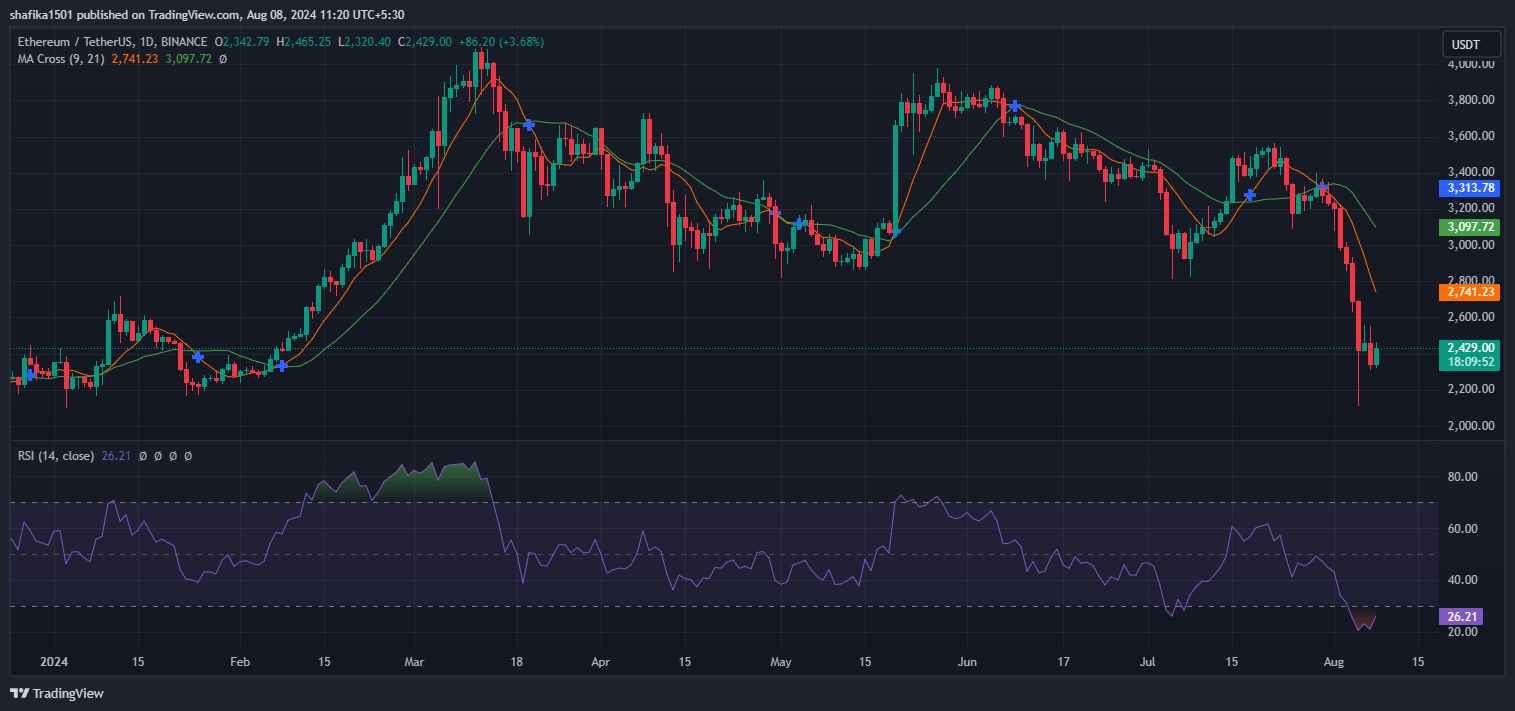Click the 2,000.00 price axis label

pos(1470,426)
